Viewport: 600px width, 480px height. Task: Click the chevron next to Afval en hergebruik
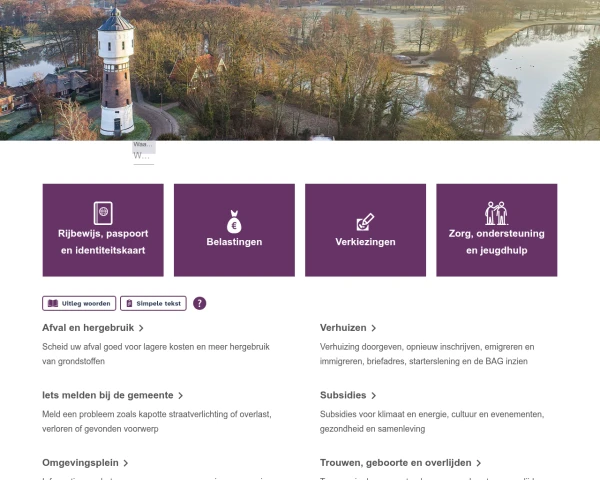pyautogui.click(x=141, y=328)
